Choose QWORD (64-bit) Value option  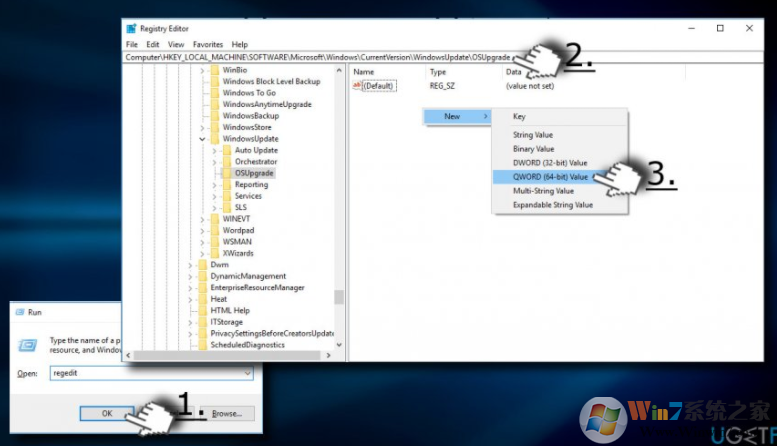pos(550,176)
